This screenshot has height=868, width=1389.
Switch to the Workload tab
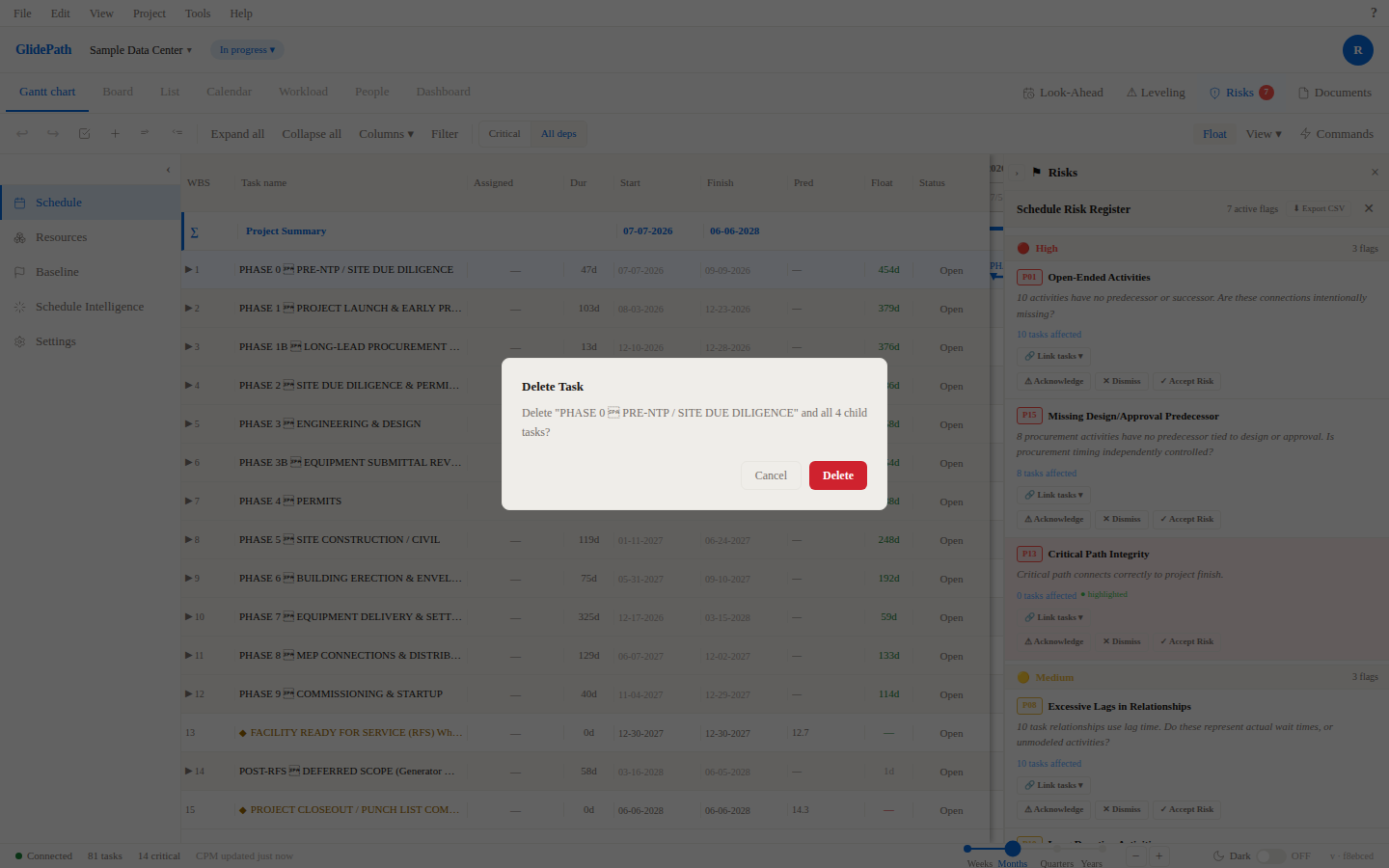click(303, 92)
